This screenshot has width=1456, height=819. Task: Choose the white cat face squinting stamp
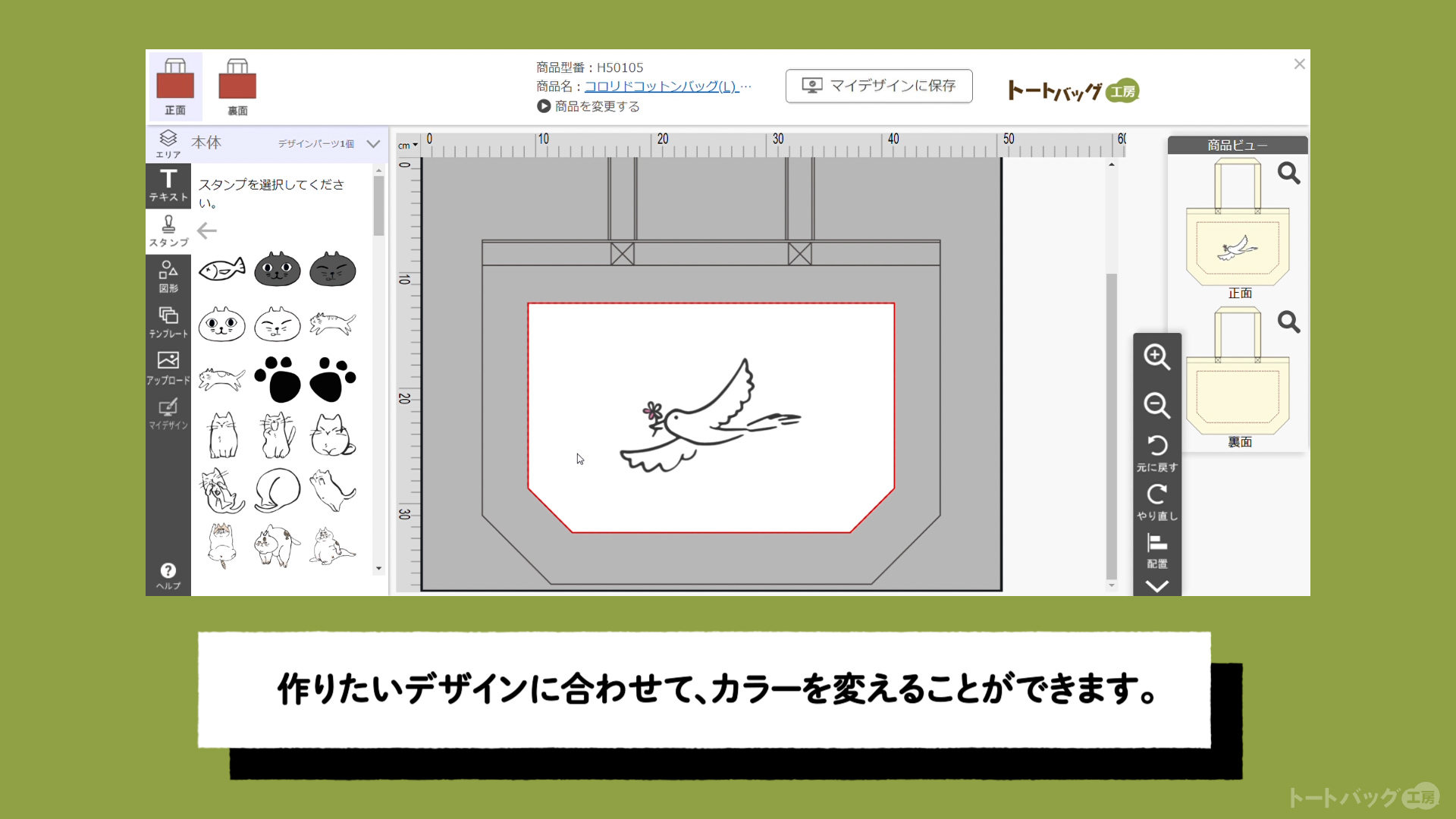(278, 325)
